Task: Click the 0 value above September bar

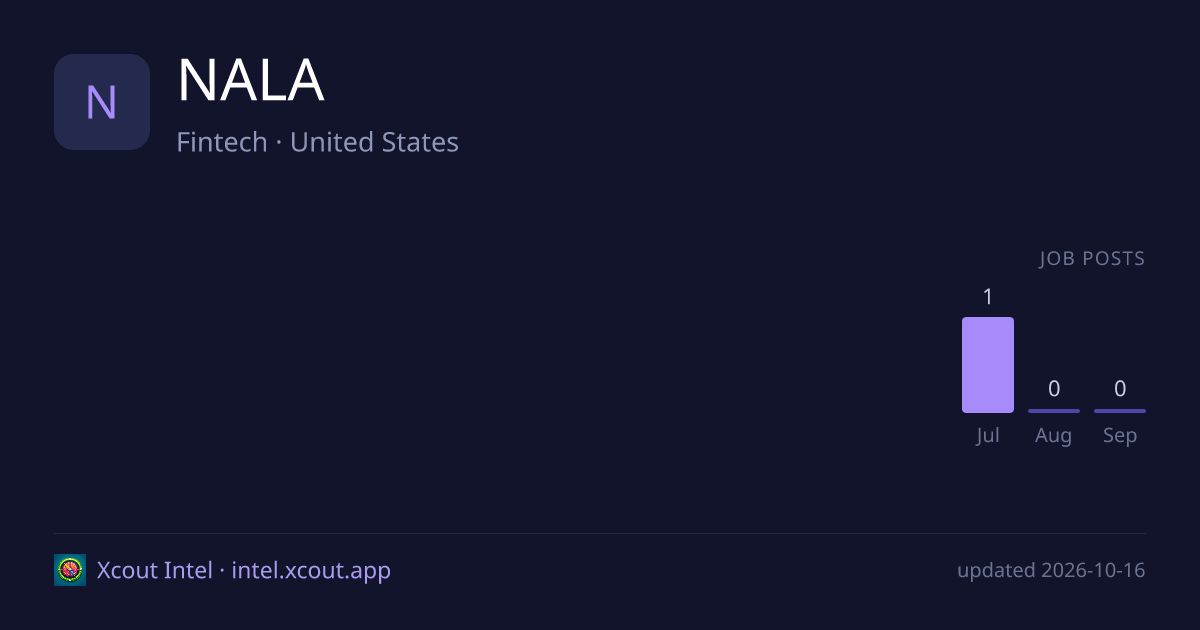Action: pyautogui.click(x=1120, y=389)
